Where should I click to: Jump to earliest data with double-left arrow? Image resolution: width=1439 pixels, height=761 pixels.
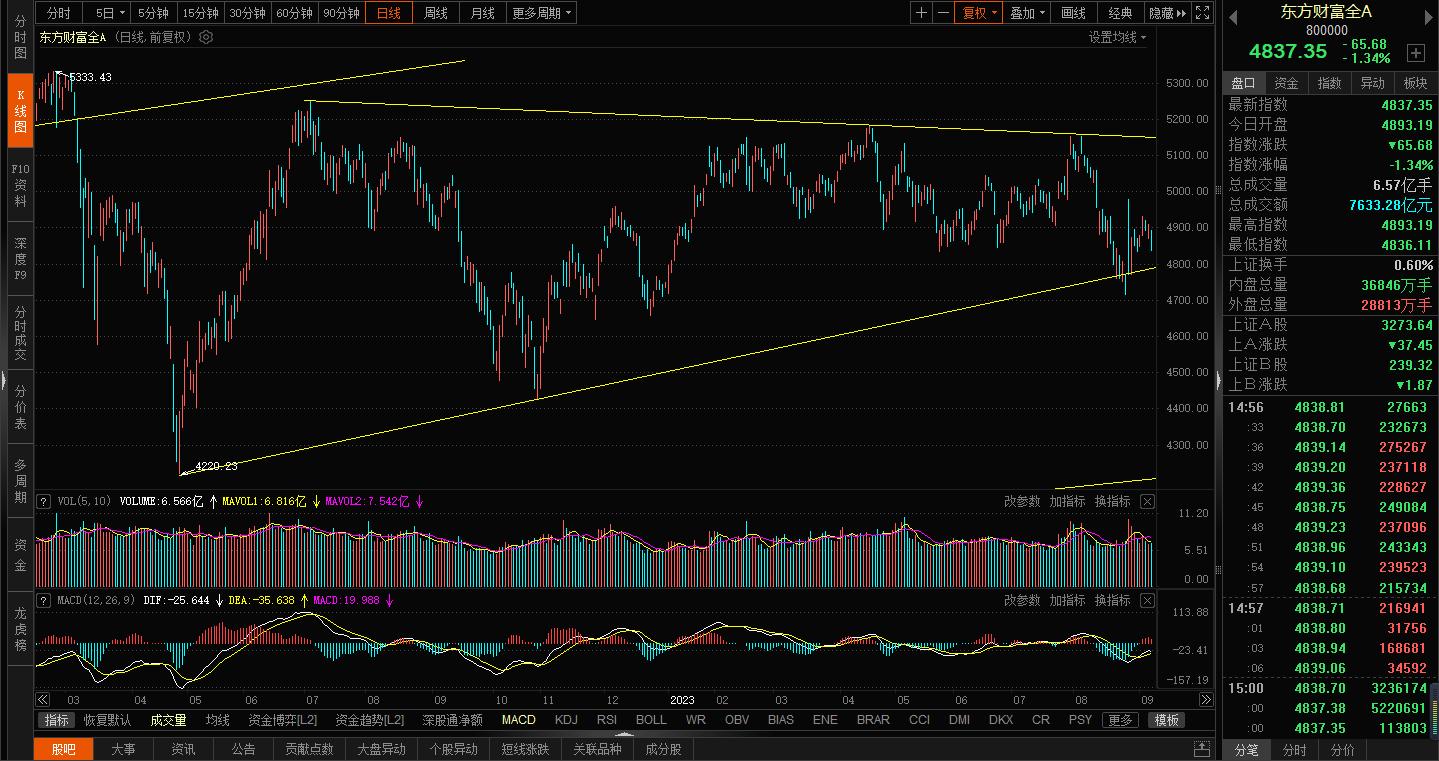point(42,700)
